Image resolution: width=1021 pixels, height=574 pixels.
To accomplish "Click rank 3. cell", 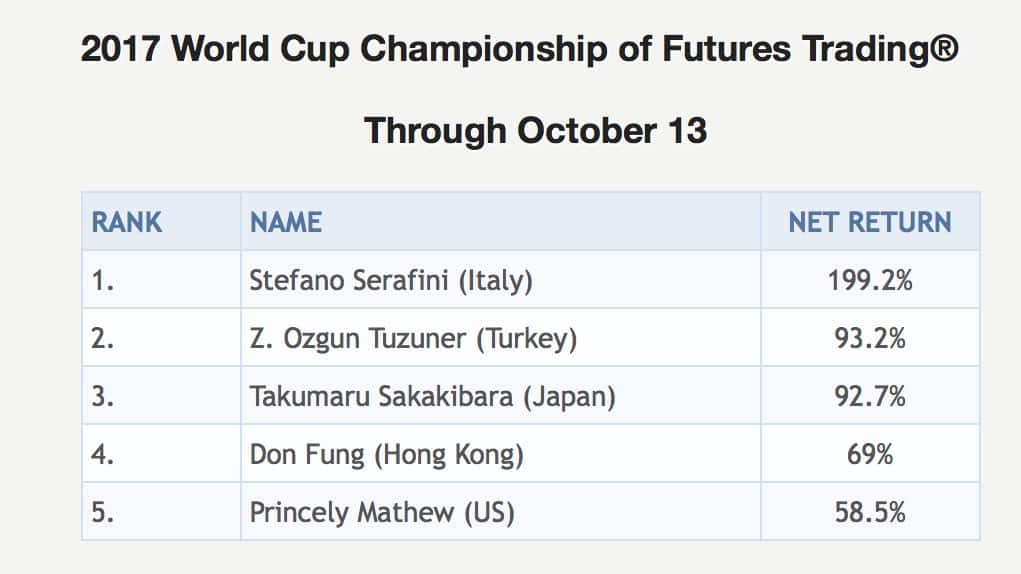I will [104, 397].
